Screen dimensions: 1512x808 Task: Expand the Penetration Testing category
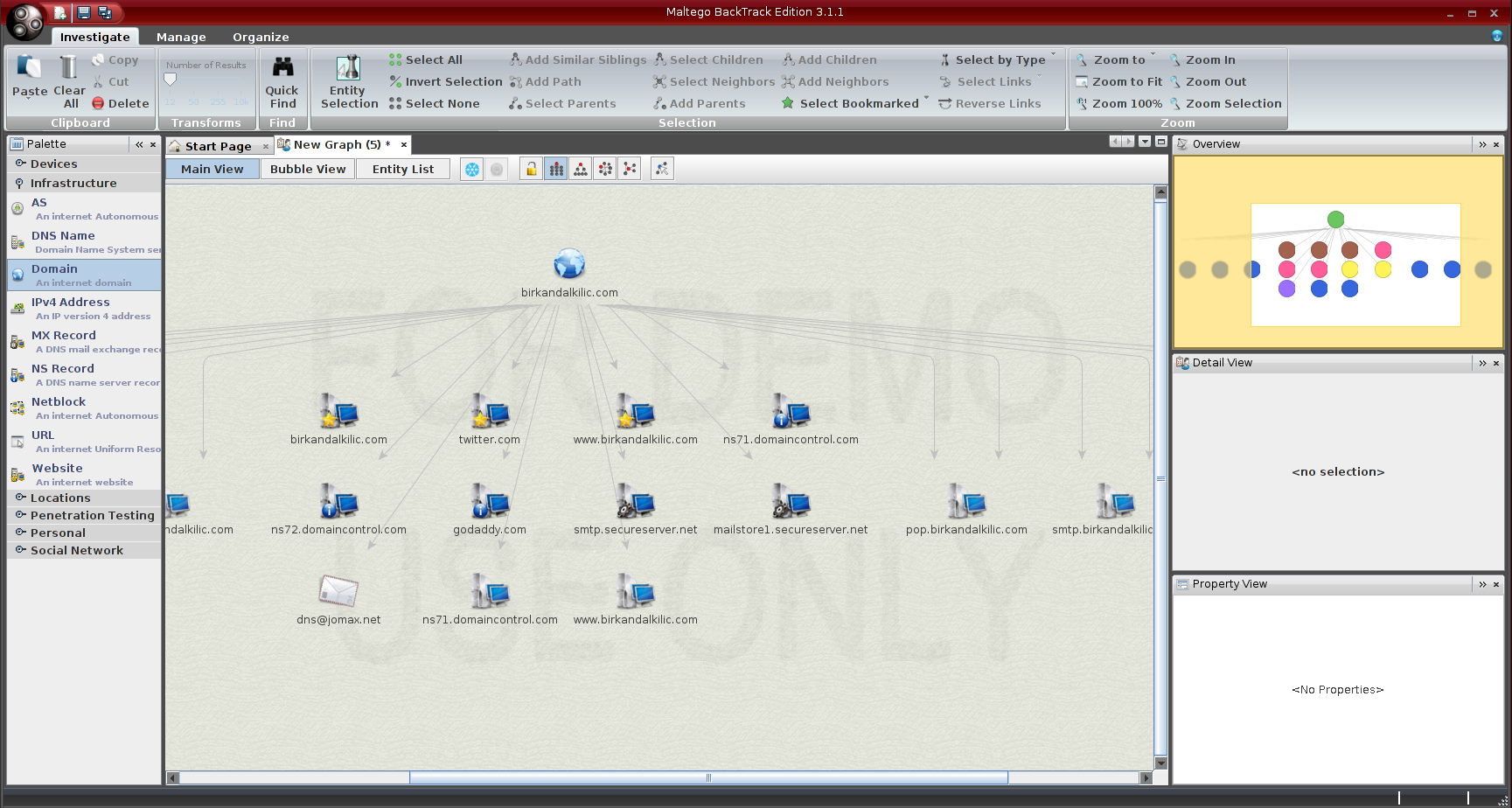tap(84, 515)
